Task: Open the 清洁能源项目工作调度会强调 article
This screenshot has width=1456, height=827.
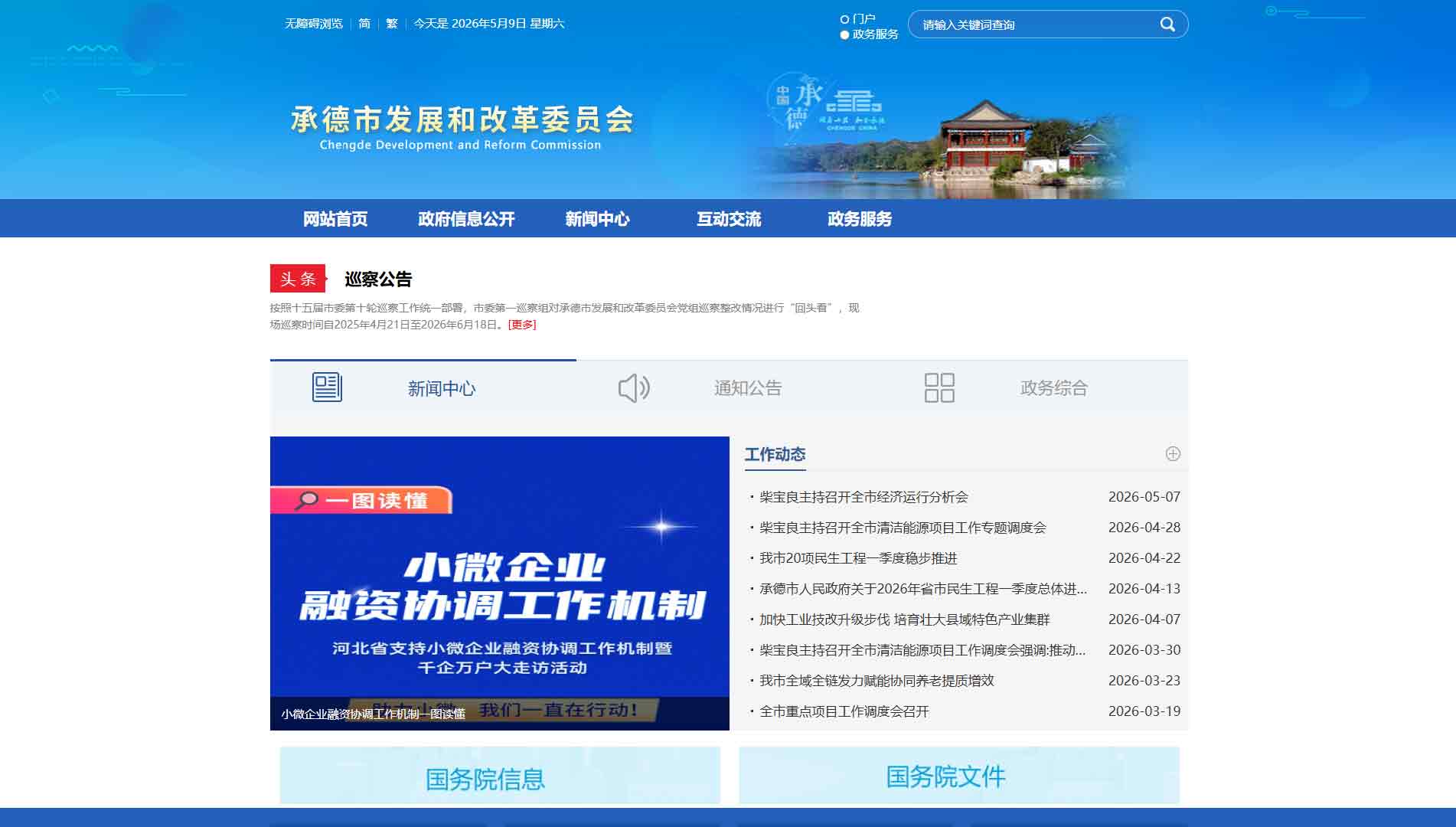Action: tap(922, 650)
